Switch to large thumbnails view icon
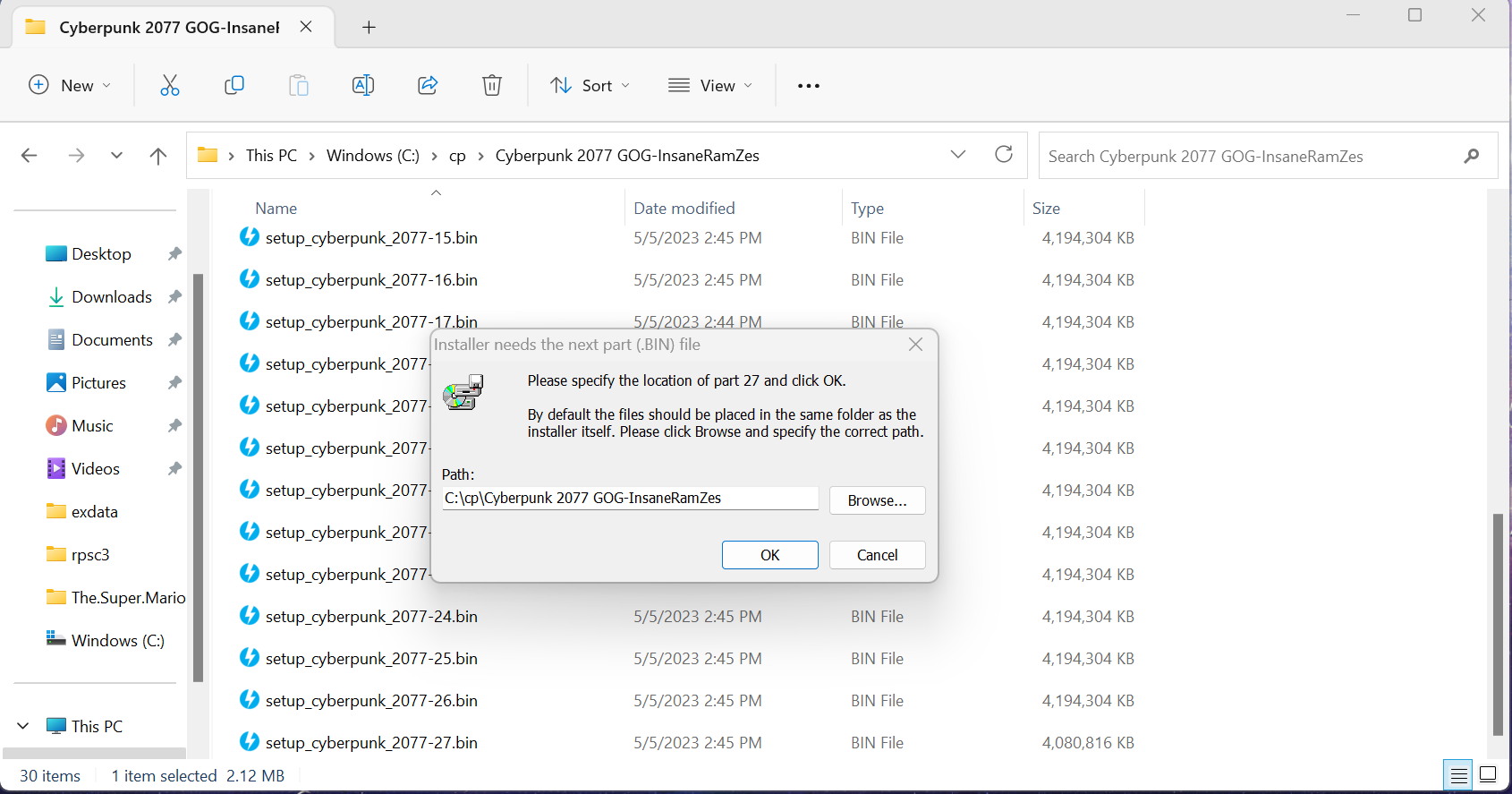Viewport: 1512px width, 794px height. pos(1488,775)
